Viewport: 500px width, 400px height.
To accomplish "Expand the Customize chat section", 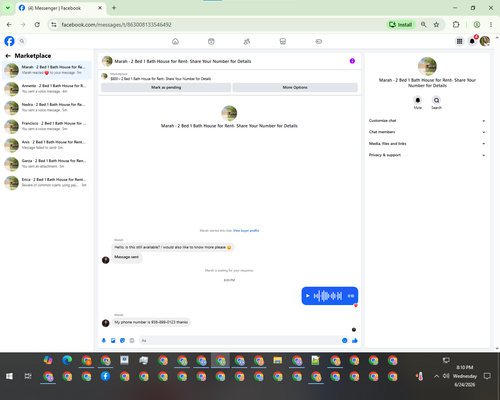I will pos(427,121).
